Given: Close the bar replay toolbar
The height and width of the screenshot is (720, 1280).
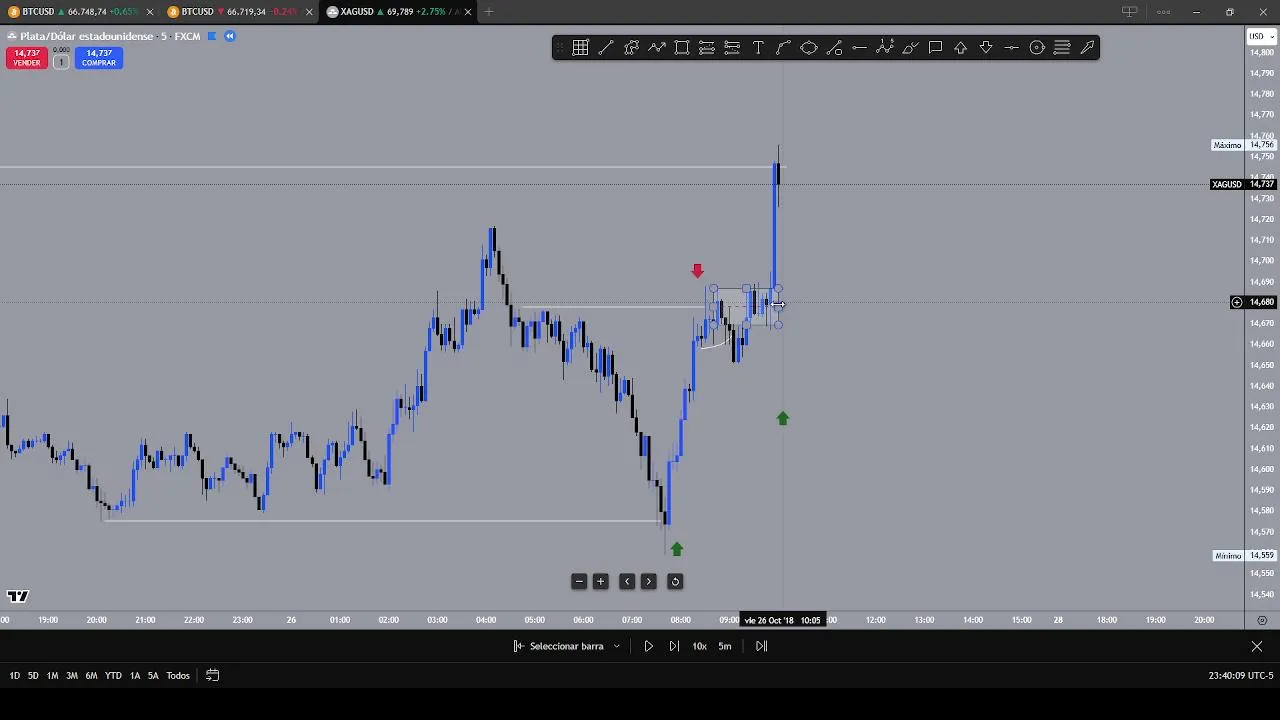Looking at the screenshot, I should (1257, 646).
